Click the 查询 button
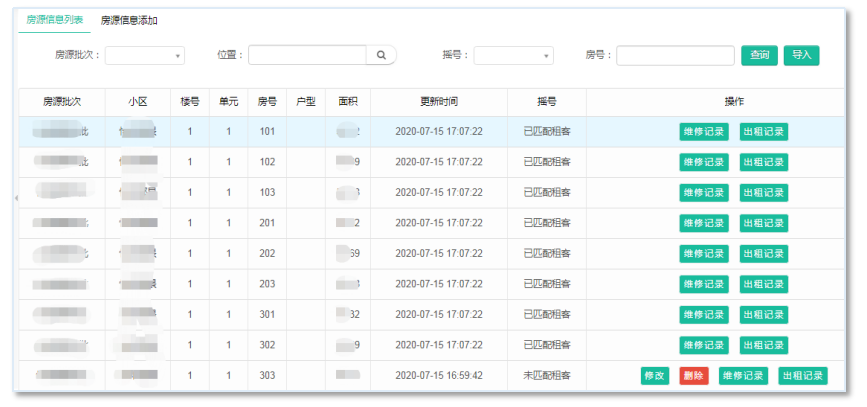This screenshot has height=407, width=867. coord(759,56)
